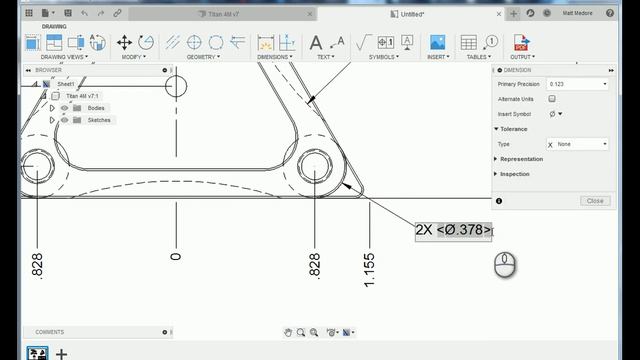Open the File menu icon
This screenshot has width=640, height=360.
48,13
